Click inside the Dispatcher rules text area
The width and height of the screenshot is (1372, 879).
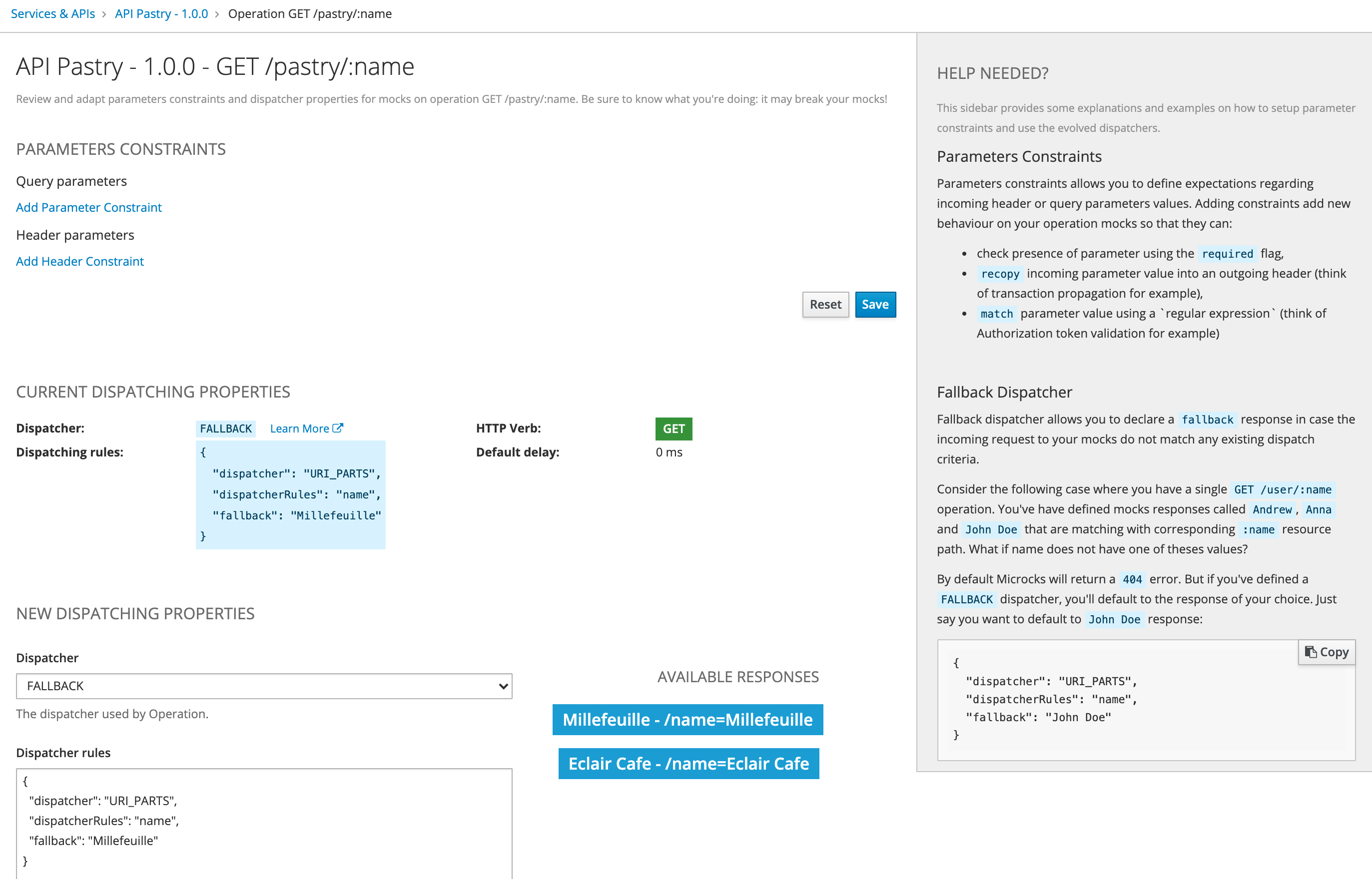pos(264,822)
